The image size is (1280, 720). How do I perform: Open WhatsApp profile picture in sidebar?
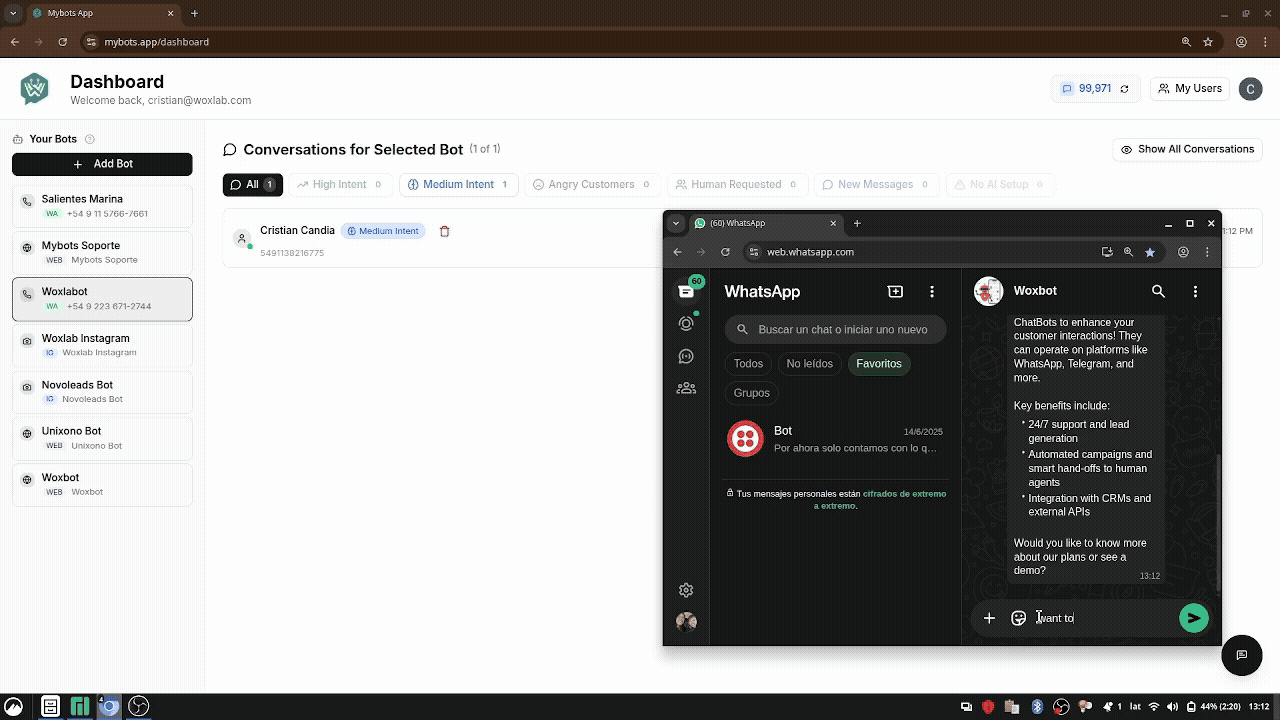[686, 621]
